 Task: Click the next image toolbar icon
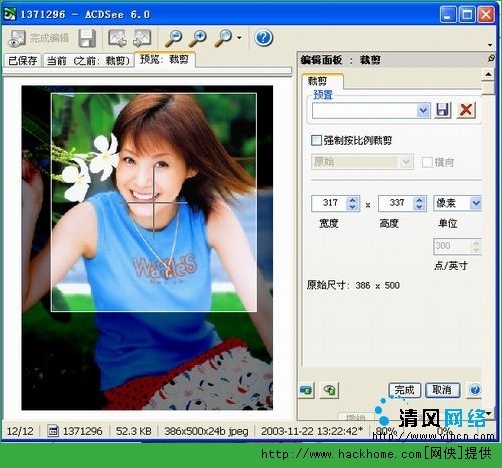pyautogui.click(x=142, y=38)
